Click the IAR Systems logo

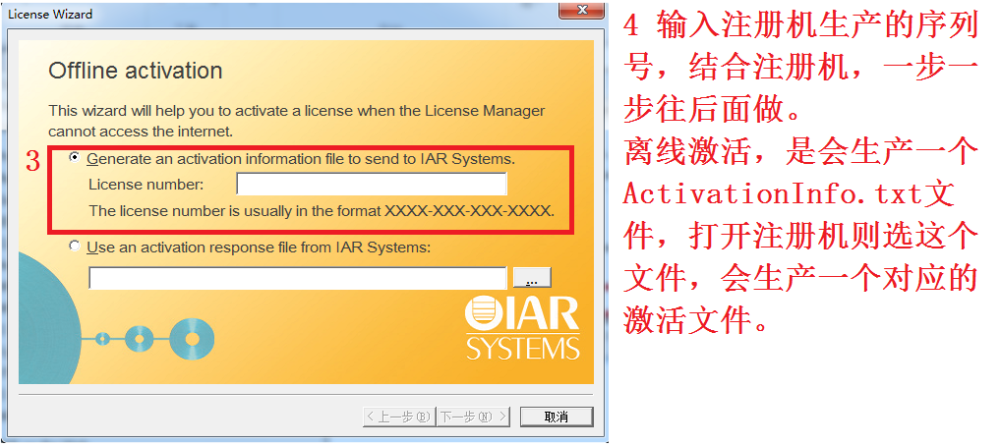point(522,329)
